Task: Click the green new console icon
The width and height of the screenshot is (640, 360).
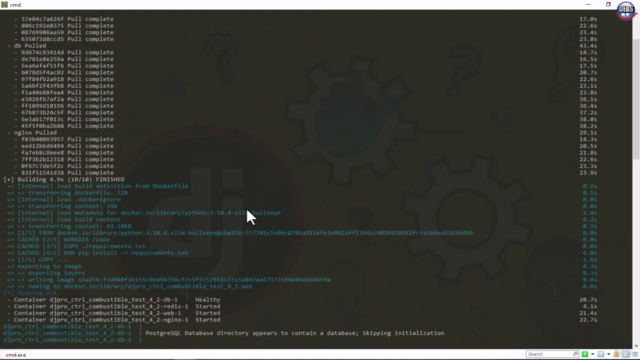Action: (585, 354)
